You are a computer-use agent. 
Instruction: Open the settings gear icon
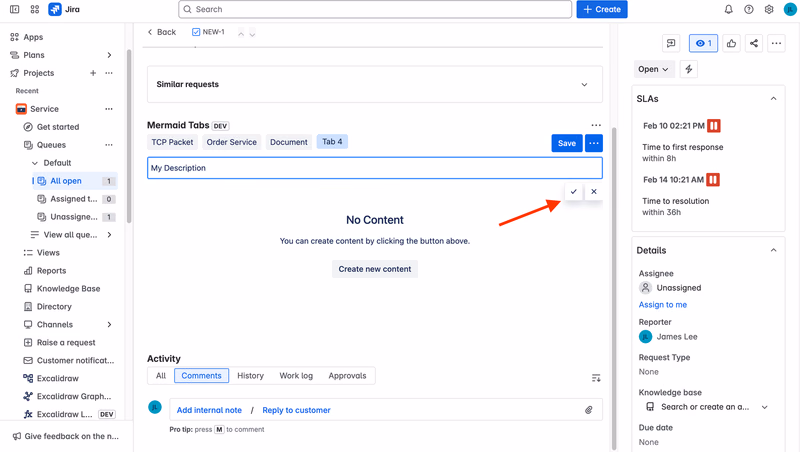tap(769, 9)
